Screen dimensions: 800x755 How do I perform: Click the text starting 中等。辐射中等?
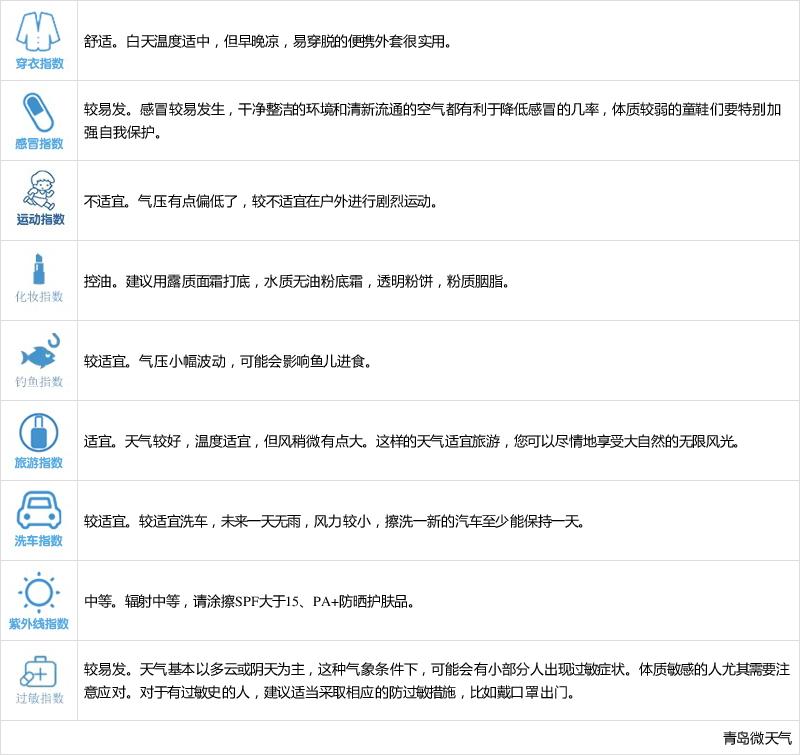coord(249,601)
